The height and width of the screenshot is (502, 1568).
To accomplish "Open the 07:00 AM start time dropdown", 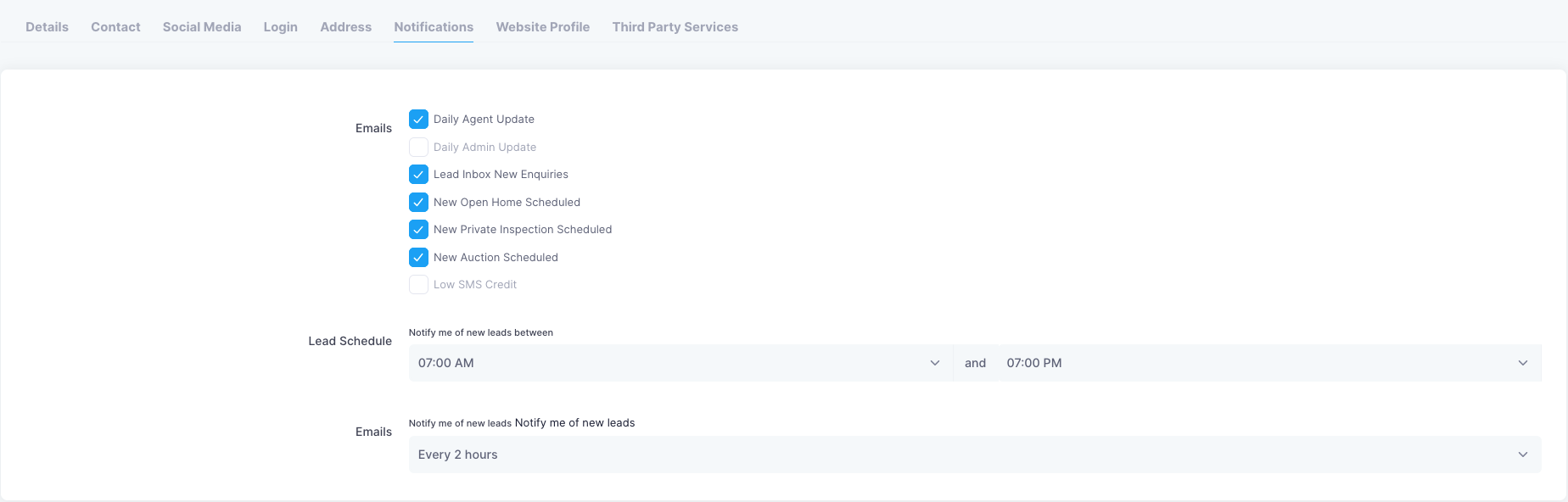I will [670, 363].
